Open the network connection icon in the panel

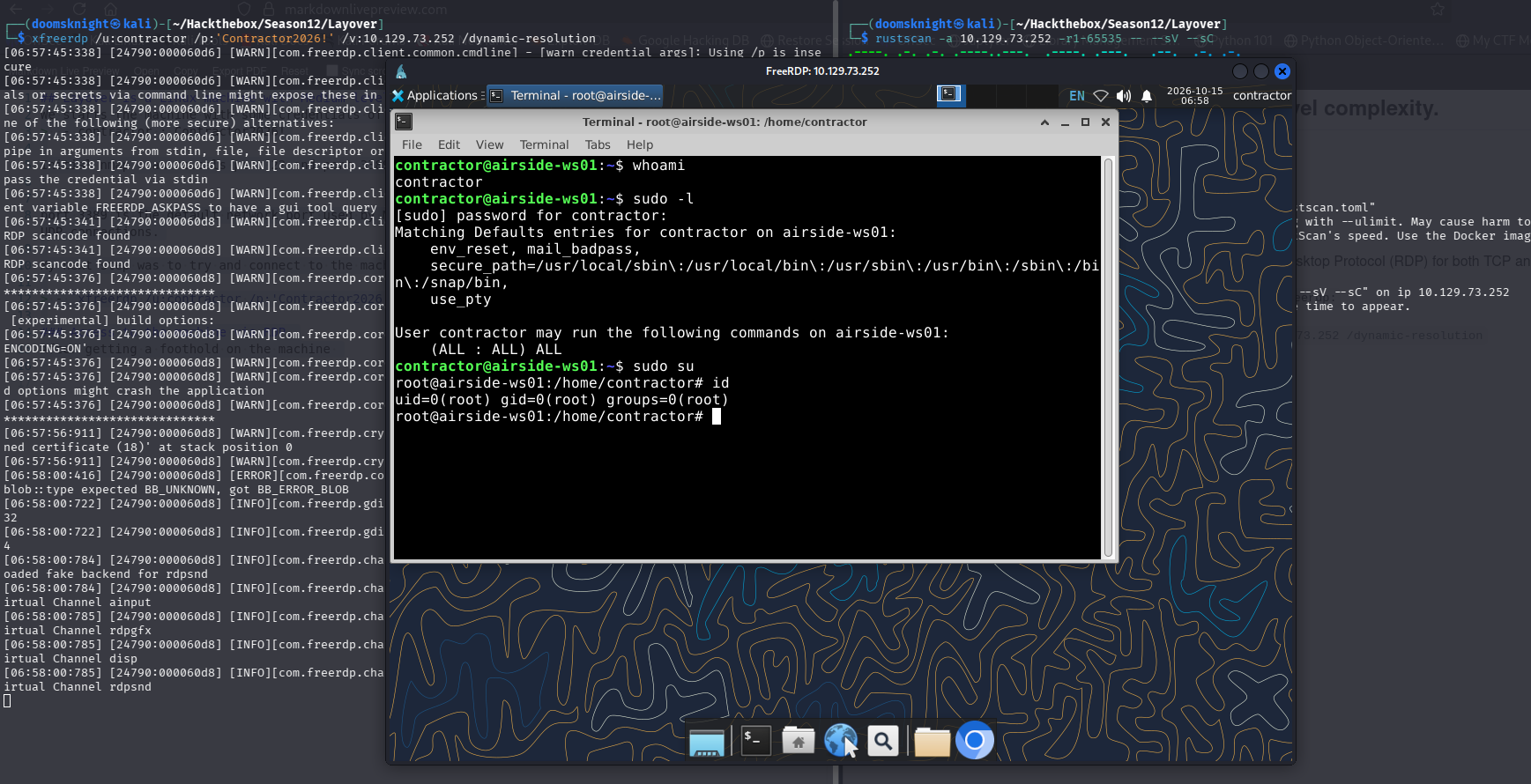1101,95
